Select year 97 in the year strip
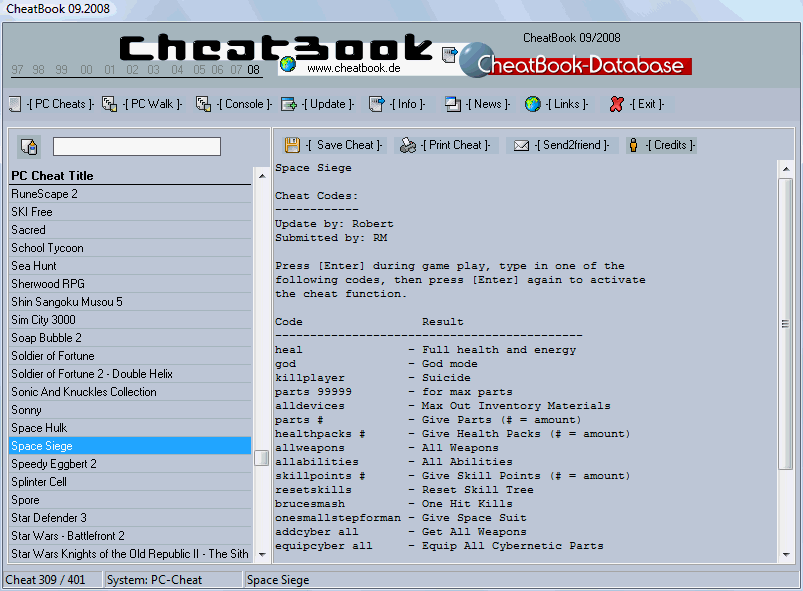 [17, 70]
